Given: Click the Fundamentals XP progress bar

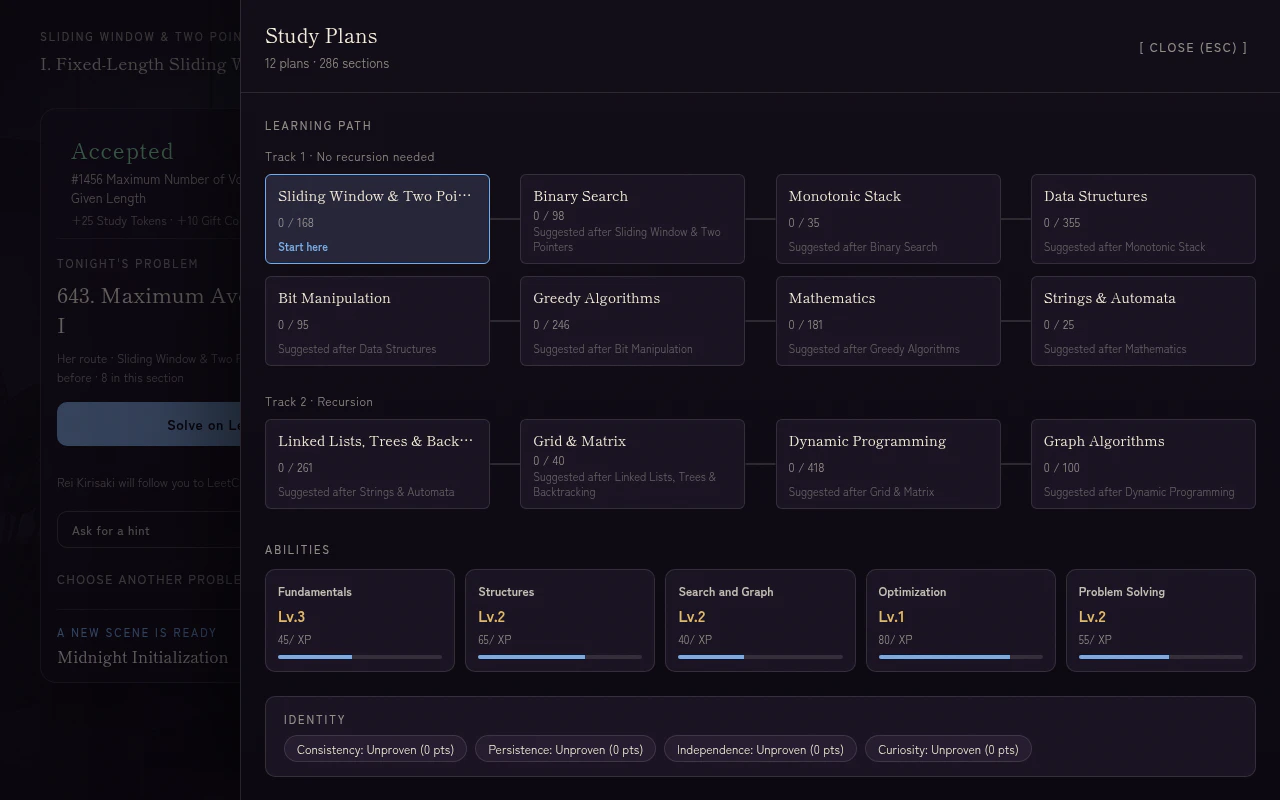Looking at the screenshot, I should [360, 657].
